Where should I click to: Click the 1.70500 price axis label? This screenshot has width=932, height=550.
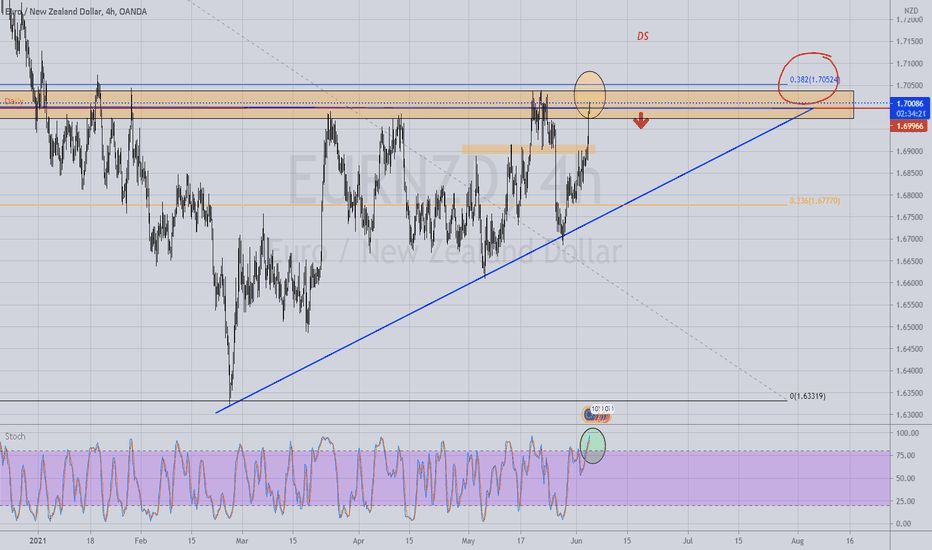tap(909, 86)
